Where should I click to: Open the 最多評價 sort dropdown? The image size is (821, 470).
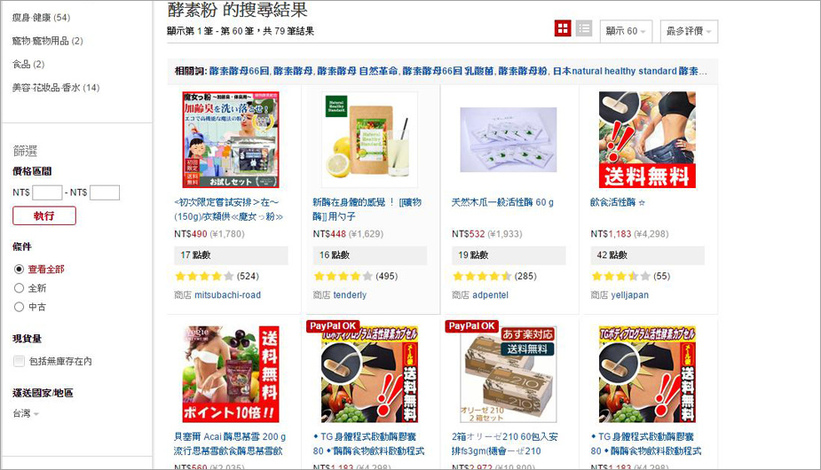[689, 31]
